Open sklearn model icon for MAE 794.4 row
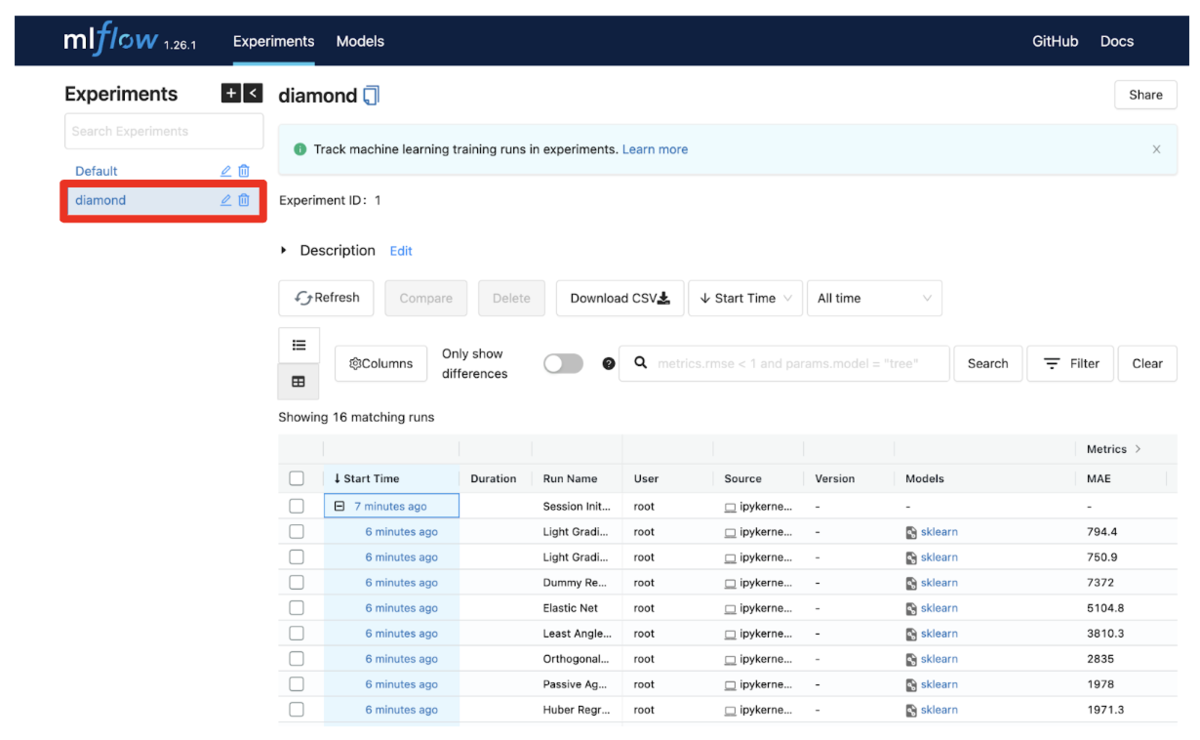Image resolution: width=1200 pixels, height=740 pixels. [911, 532]
